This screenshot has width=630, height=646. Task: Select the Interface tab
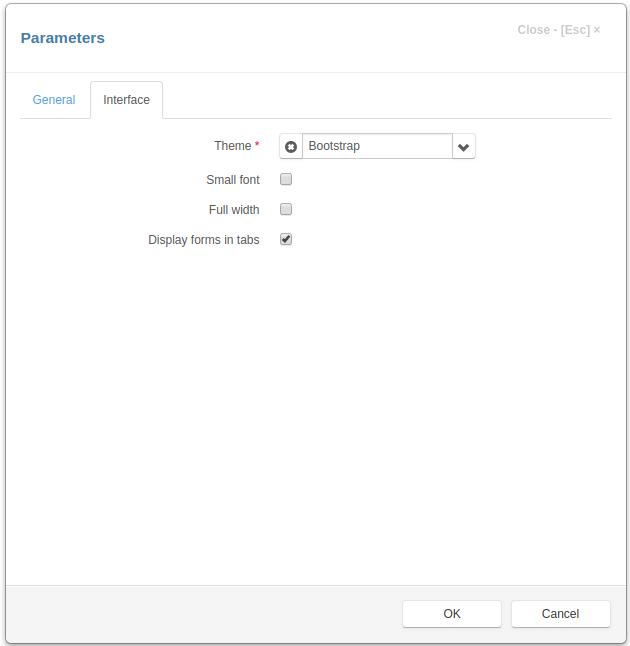point(126,100)
